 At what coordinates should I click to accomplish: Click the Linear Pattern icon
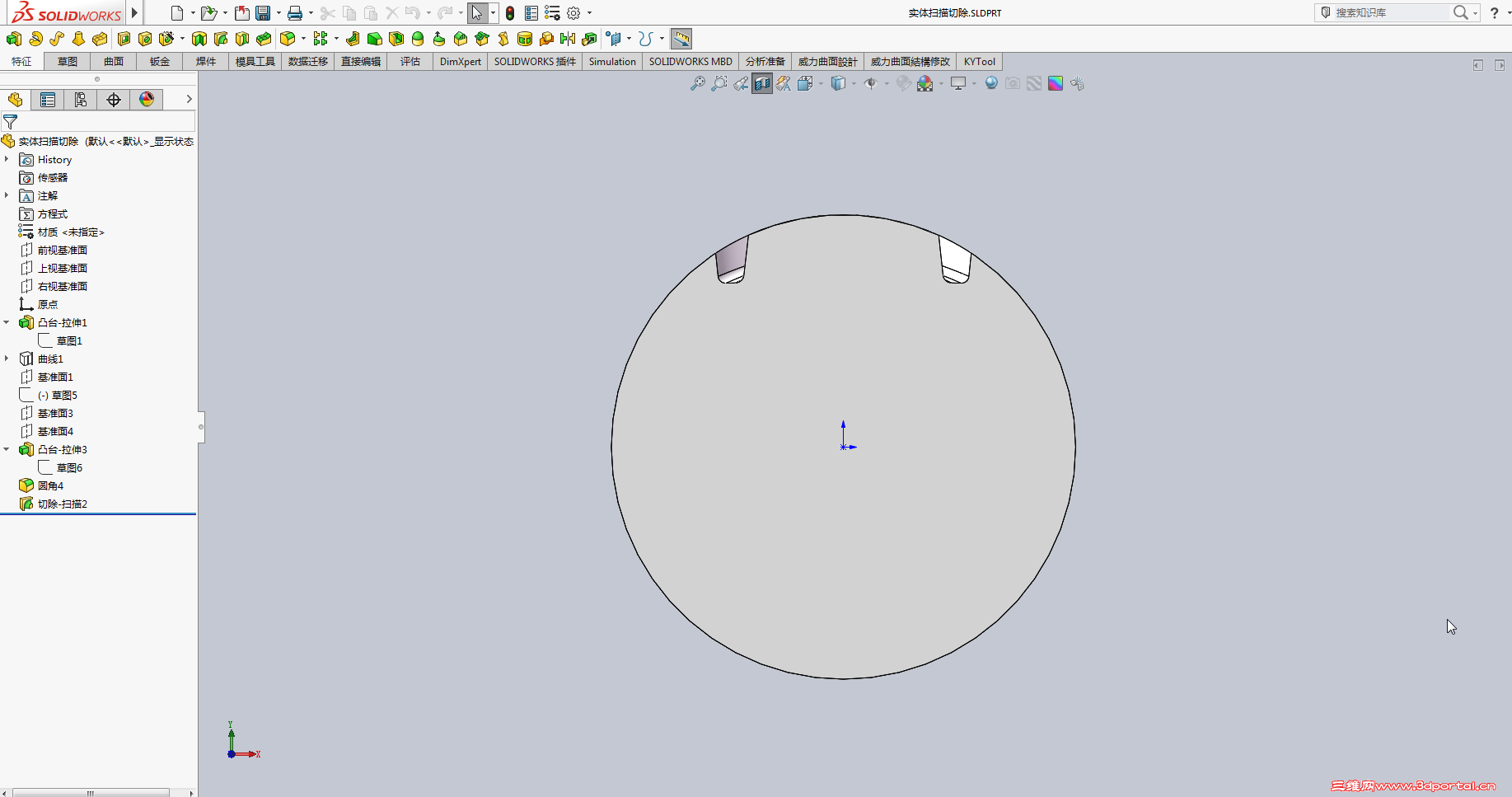(321, 39)
